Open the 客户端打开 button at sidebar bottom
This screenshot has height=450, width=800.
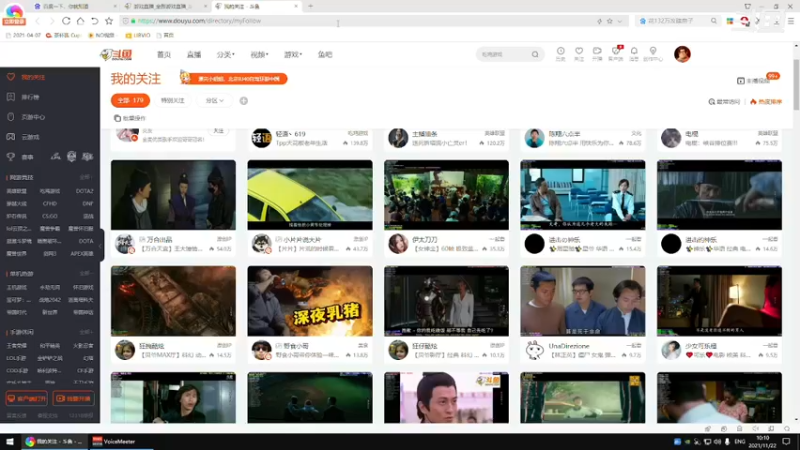tap(27, 398)
